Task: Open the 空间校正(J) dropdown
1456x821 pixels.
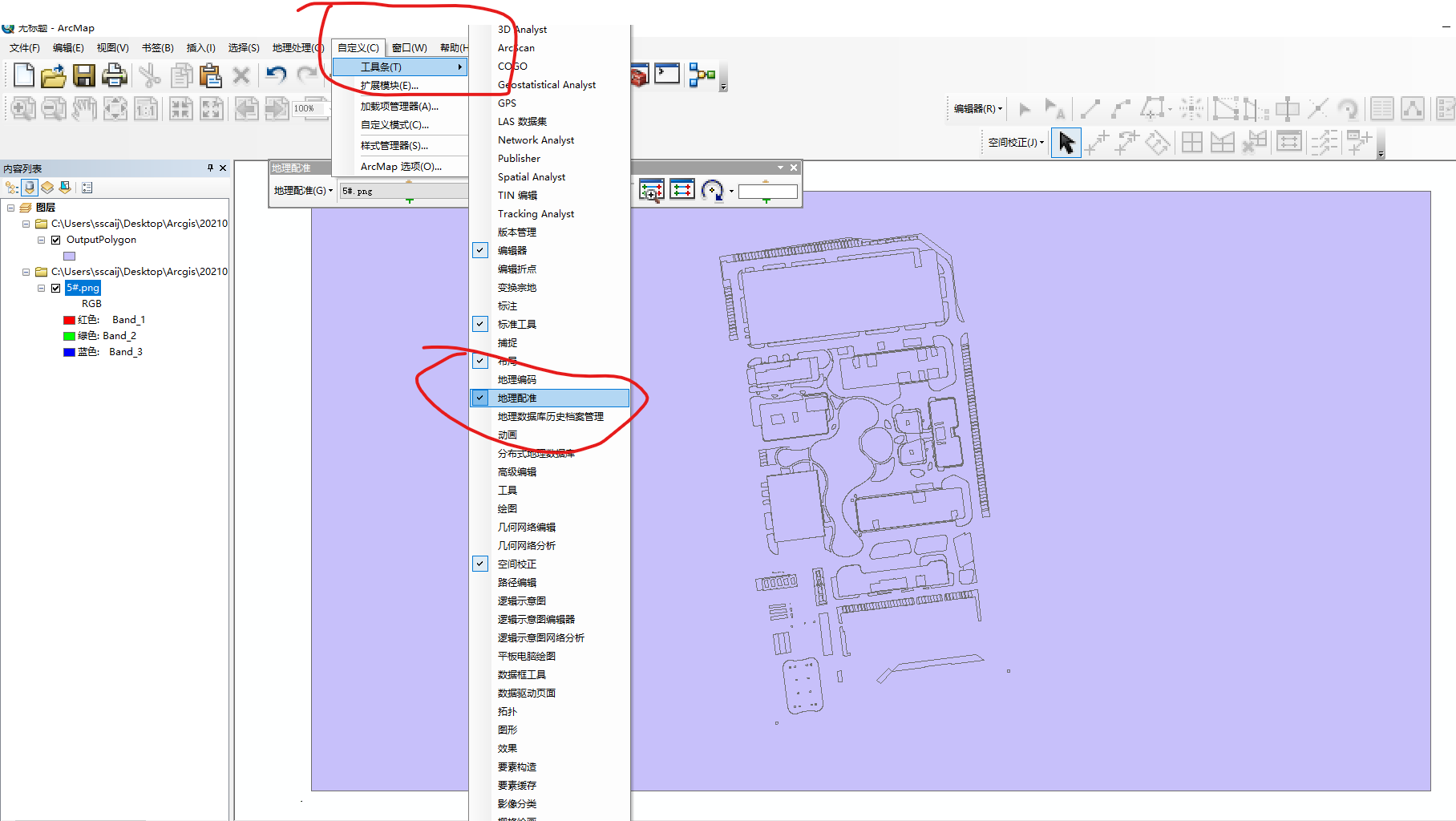Action: tap(1041, 142)
